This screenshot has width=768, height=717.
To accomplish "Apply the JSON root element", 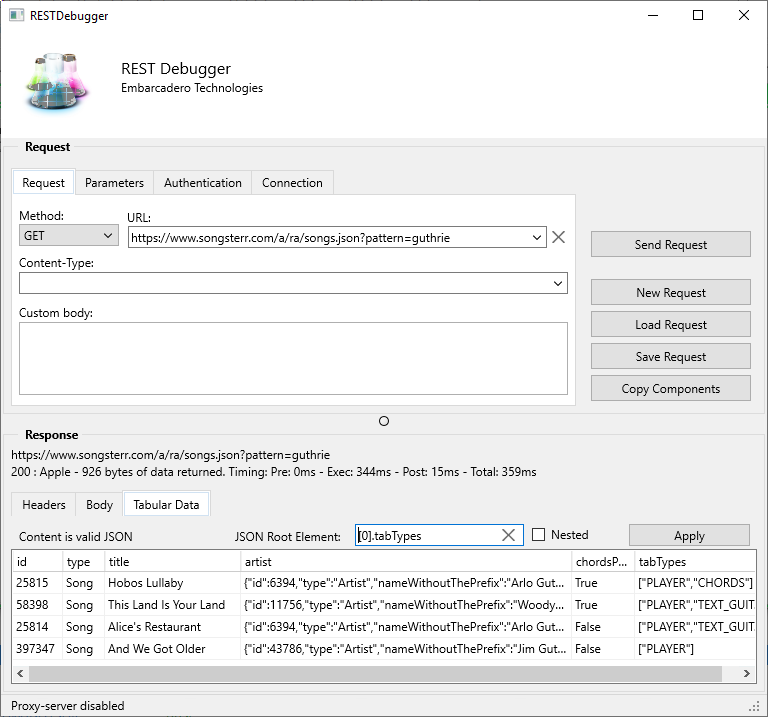I will tap(689, 535).
